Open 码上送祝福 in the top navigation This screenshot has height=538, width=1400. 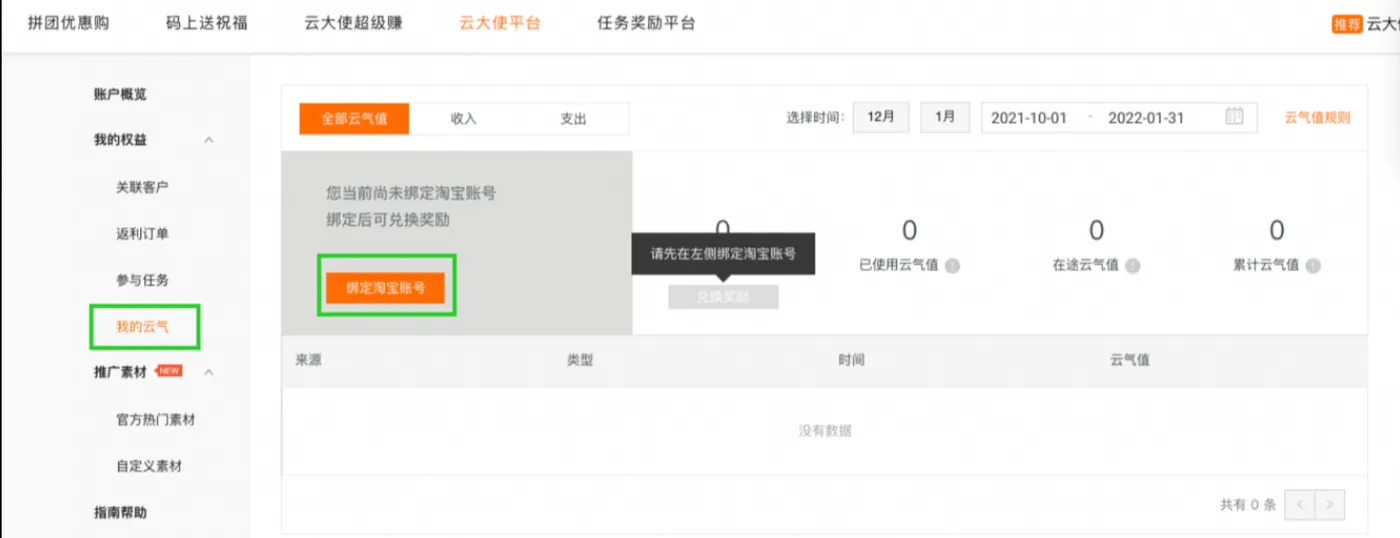point(207,23)
